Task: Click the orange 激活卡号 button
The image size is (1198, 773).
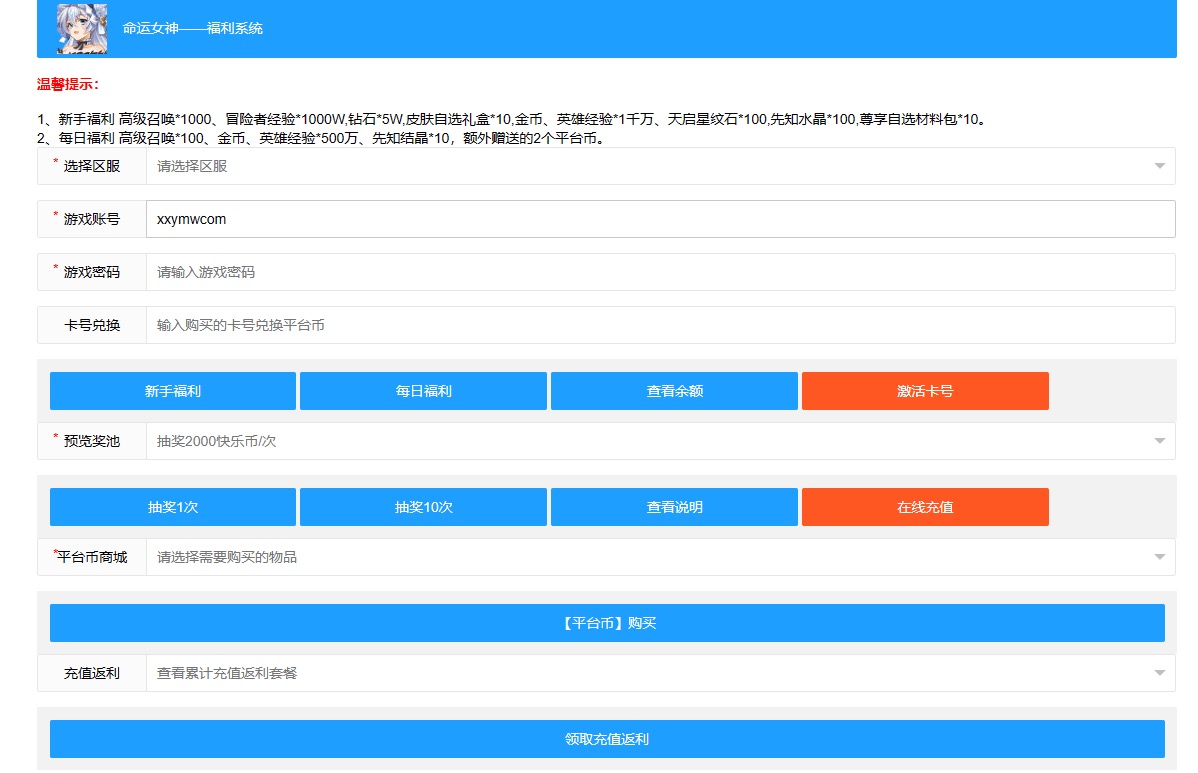Action: [x=925, y=391]
